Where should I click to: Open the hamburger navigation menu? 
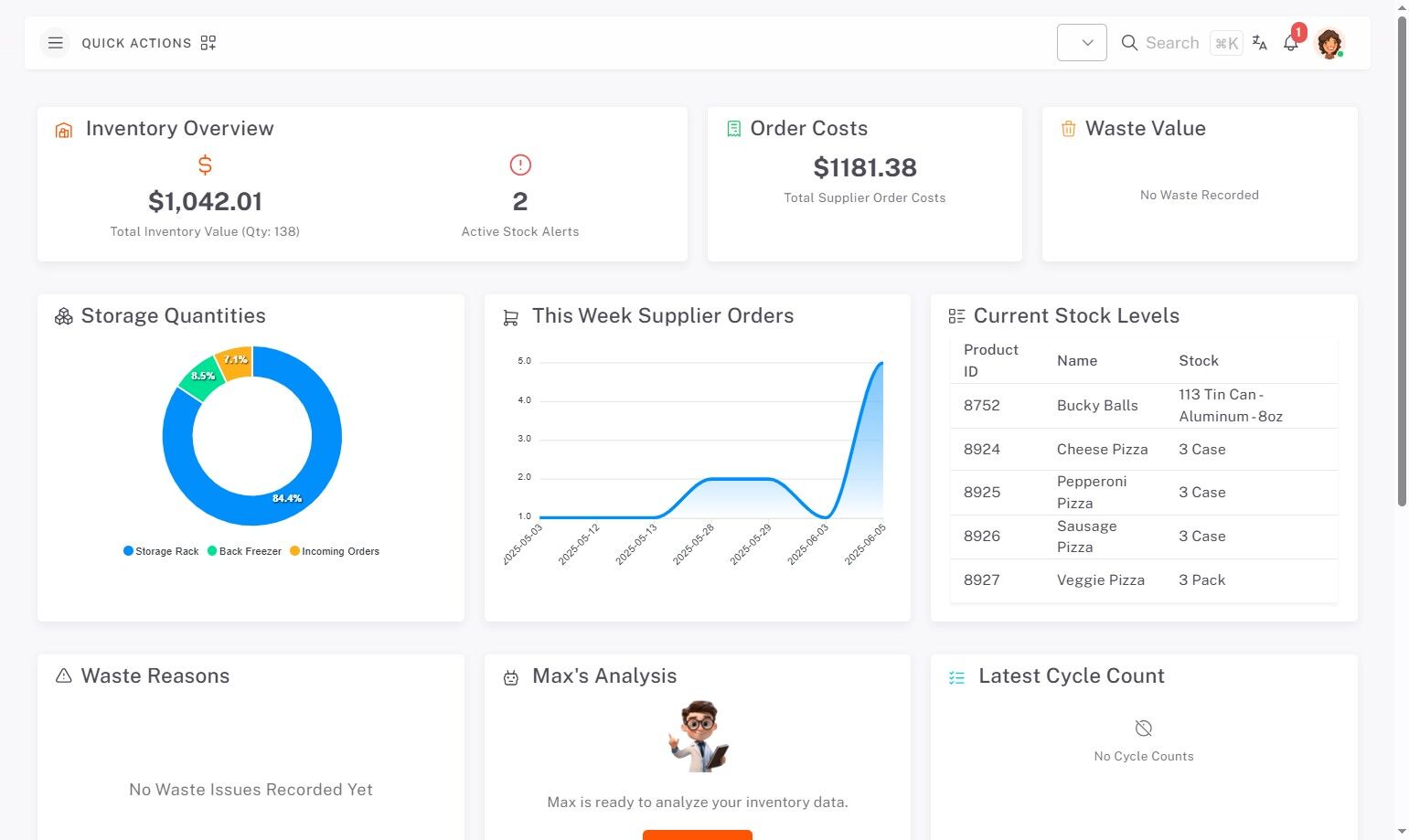point(55,43)
